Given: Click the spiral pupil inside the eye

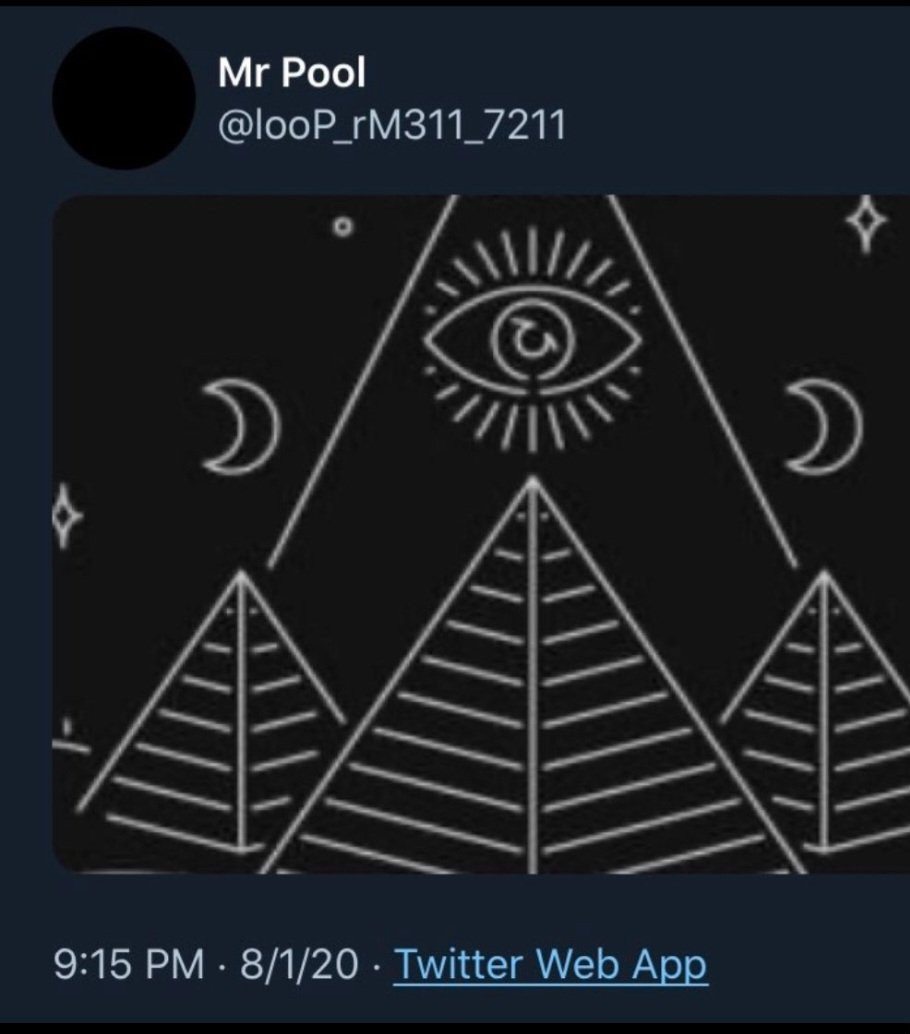Looking at the screenshot, I should [x=532, y=340].
